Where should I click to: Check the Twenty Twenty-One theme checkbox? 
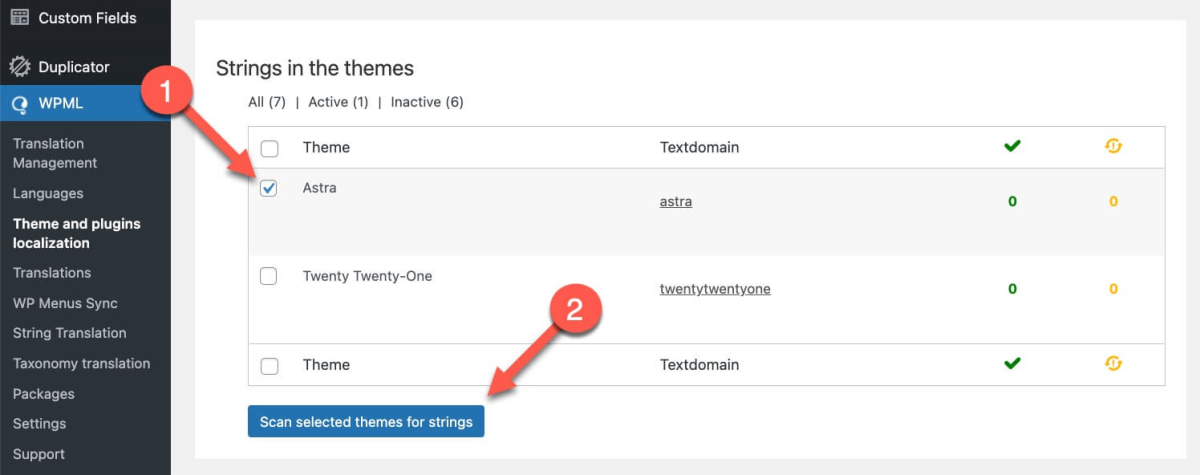click(x=269, y=277)
